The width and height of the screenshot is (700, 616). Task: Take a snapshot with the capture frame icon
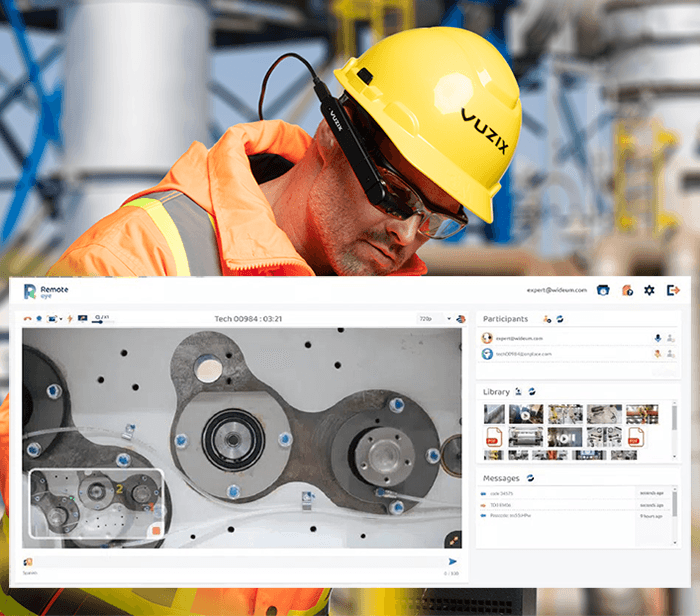coord(52,319)
